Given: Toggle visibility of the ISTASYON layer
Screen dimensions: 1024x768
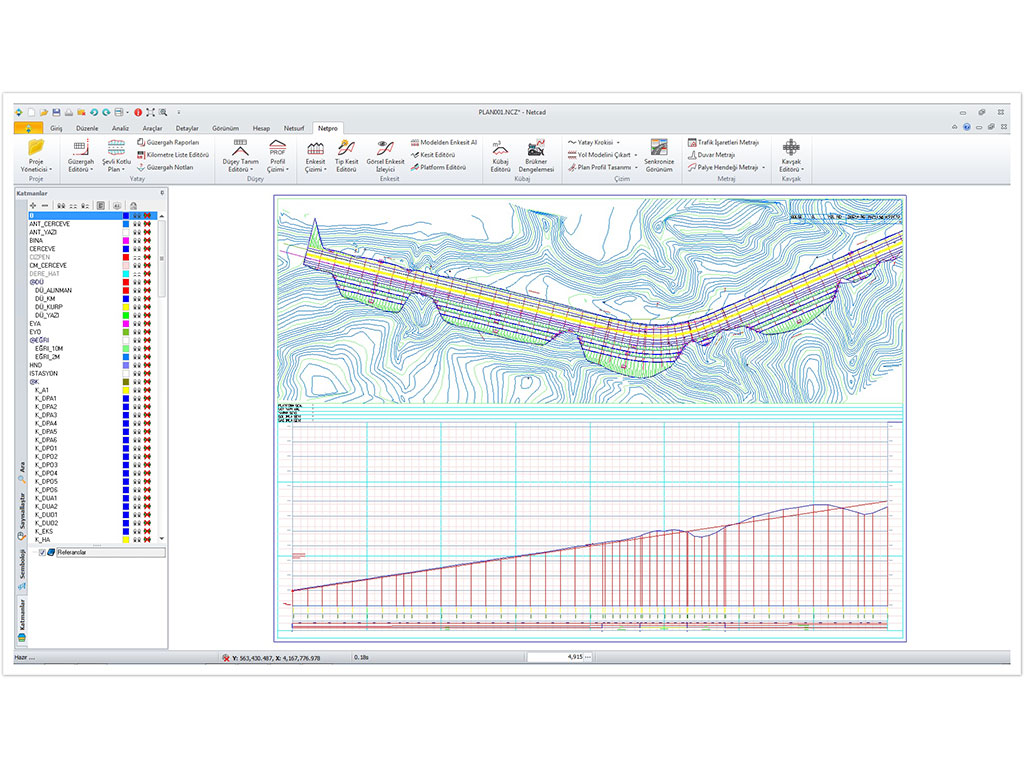Looking at the screenshot, I should (x=136, y=373).
